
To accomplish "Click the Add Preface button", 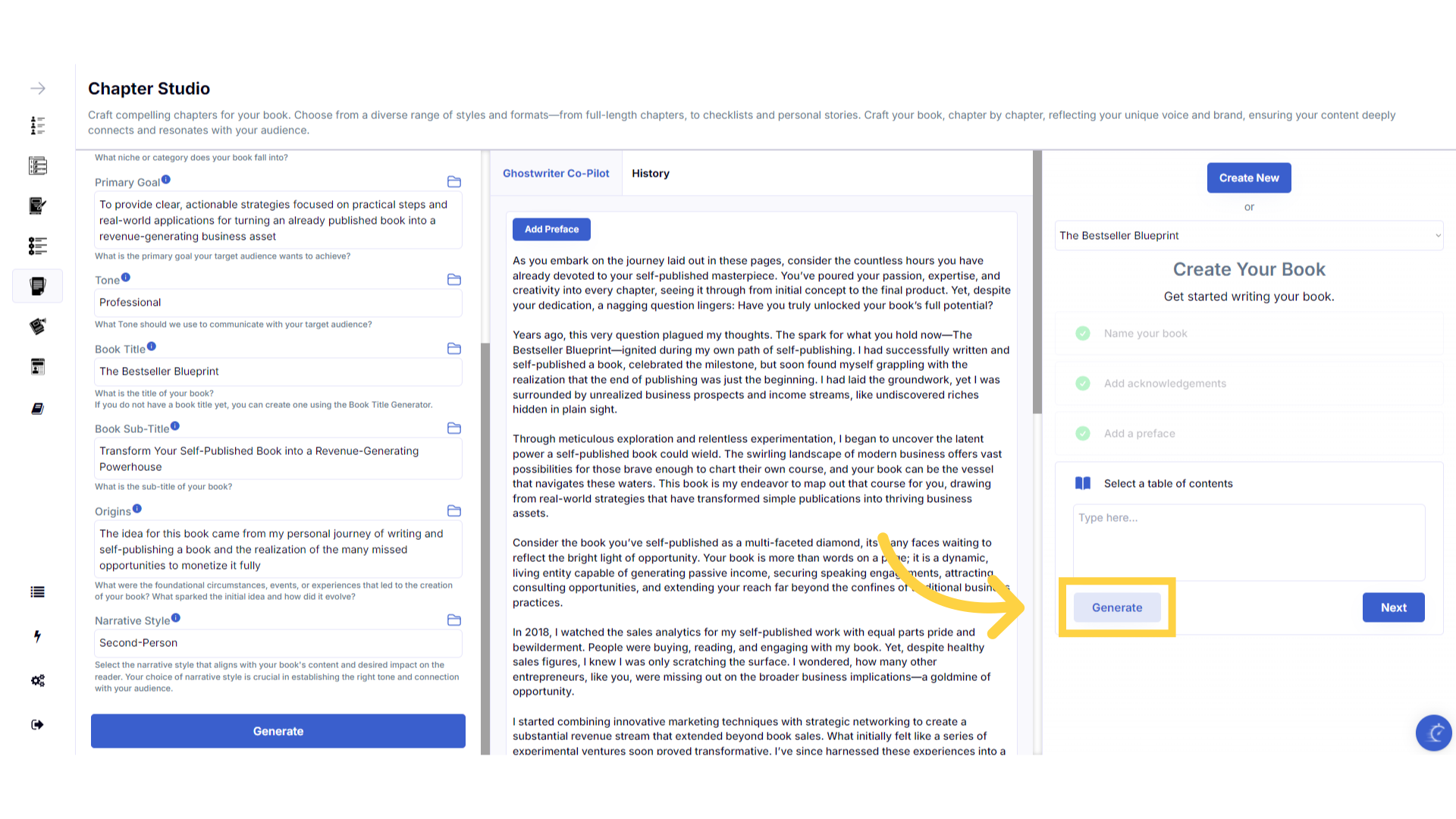I will coord(551,229).
